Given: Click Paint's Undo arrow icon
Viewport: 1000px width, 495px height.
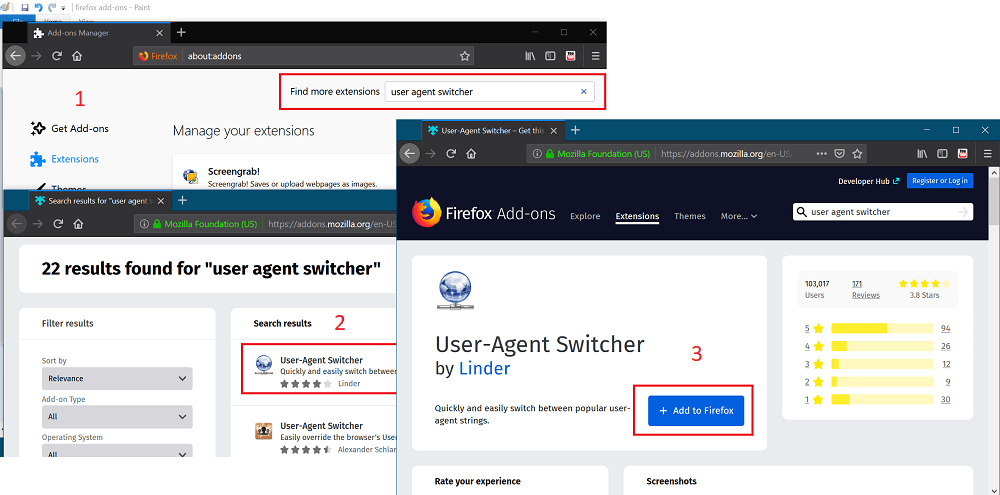Looking at the screenshot, I should pyautogui.click(x=38, y=8).
